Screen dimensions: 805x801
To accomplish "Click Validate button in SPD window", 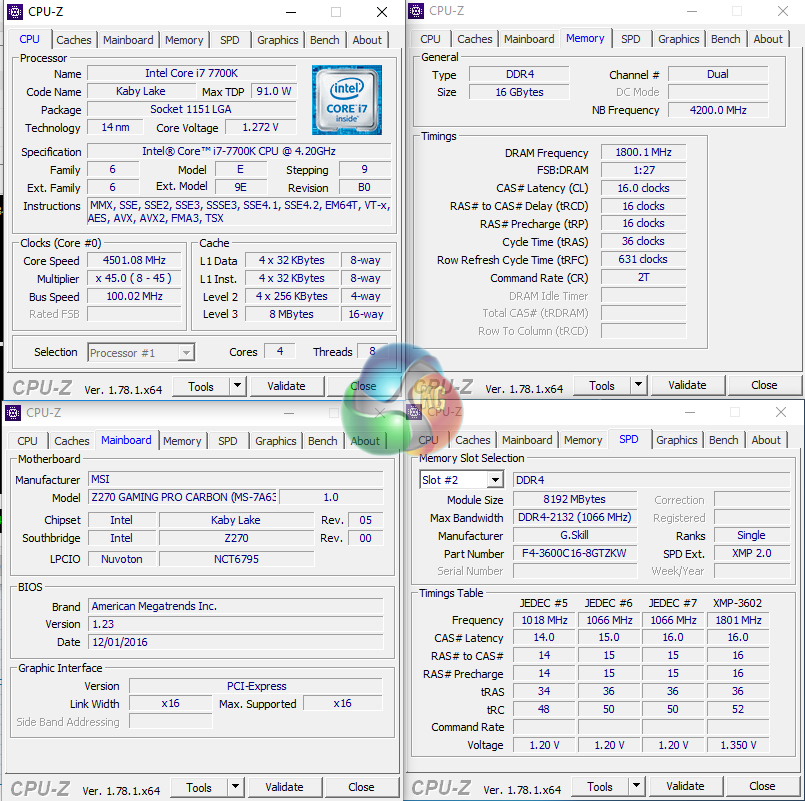I will [685, 786].
